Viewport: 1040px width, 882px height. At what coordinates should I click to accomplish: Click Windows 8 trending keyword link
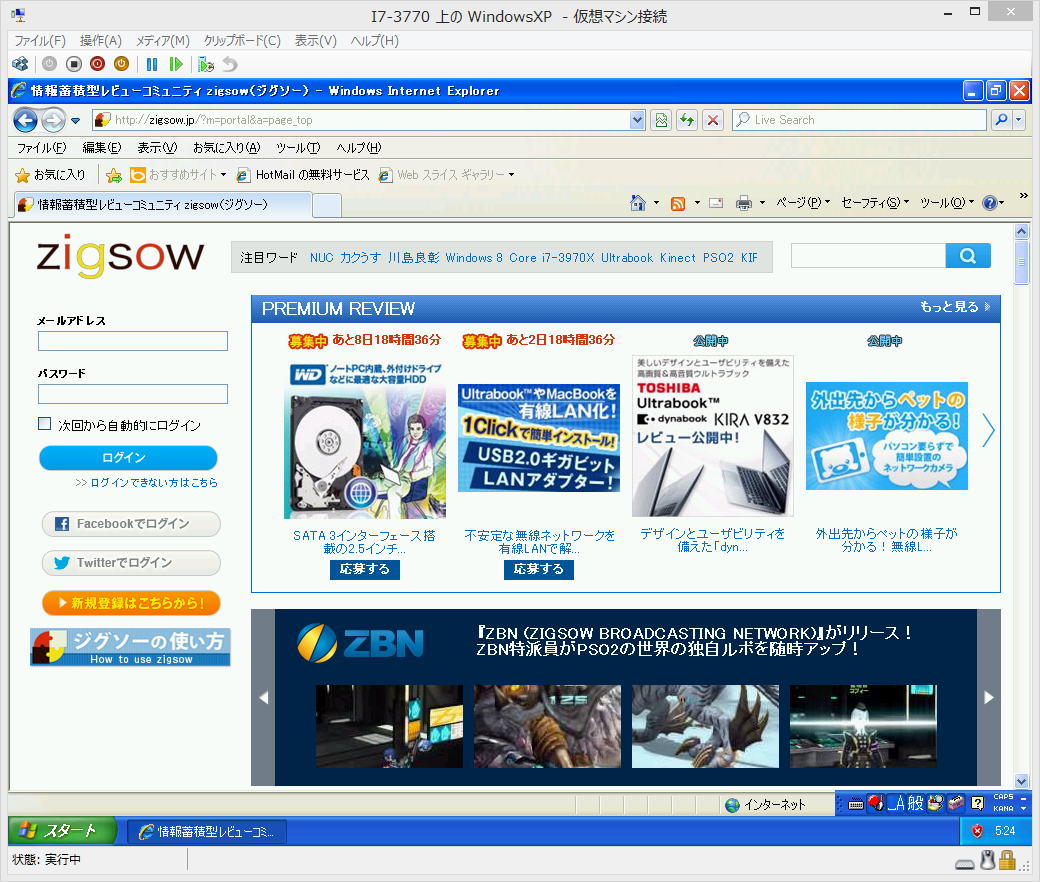(474, 257)
